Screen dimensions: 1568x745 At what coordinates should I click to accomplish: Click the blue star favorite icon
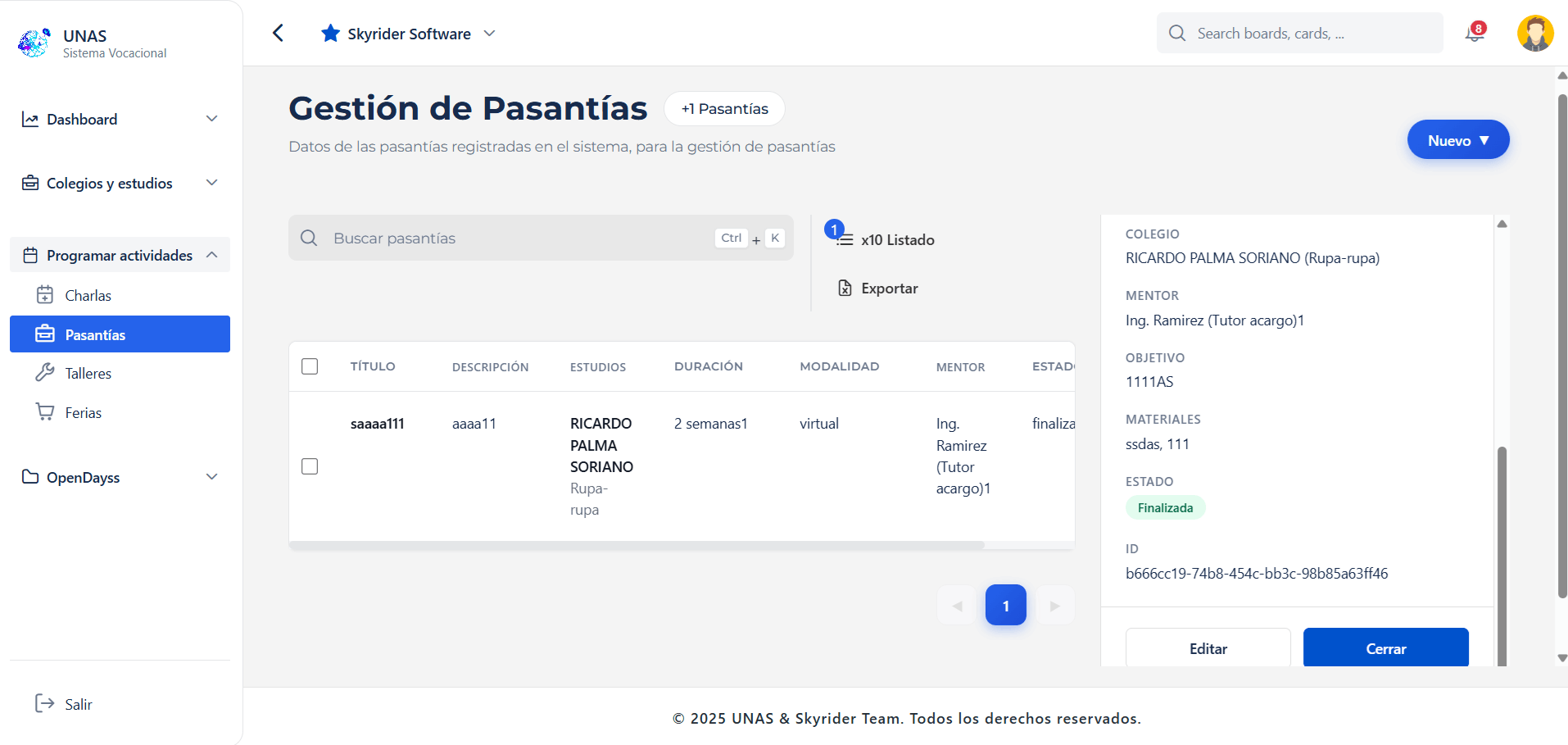(330, 34)
